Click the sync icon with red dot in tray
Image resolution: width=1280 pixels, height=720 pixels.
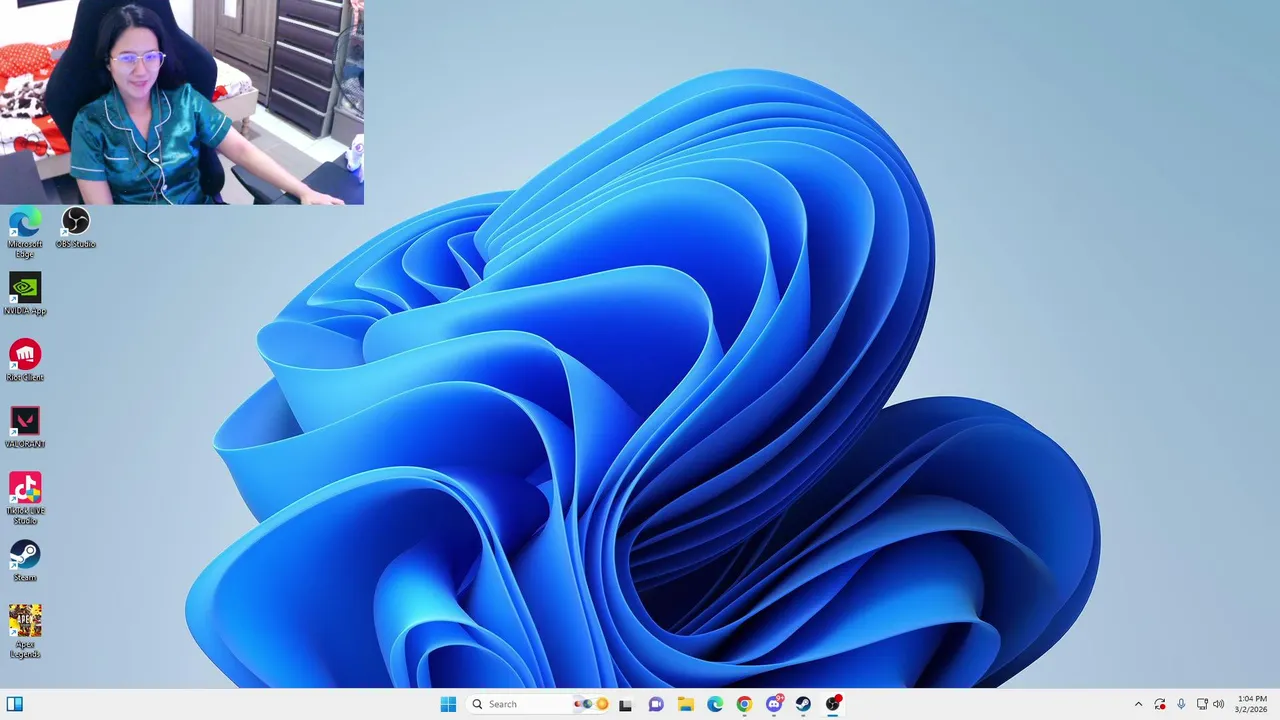click(x=1160, y=704)
